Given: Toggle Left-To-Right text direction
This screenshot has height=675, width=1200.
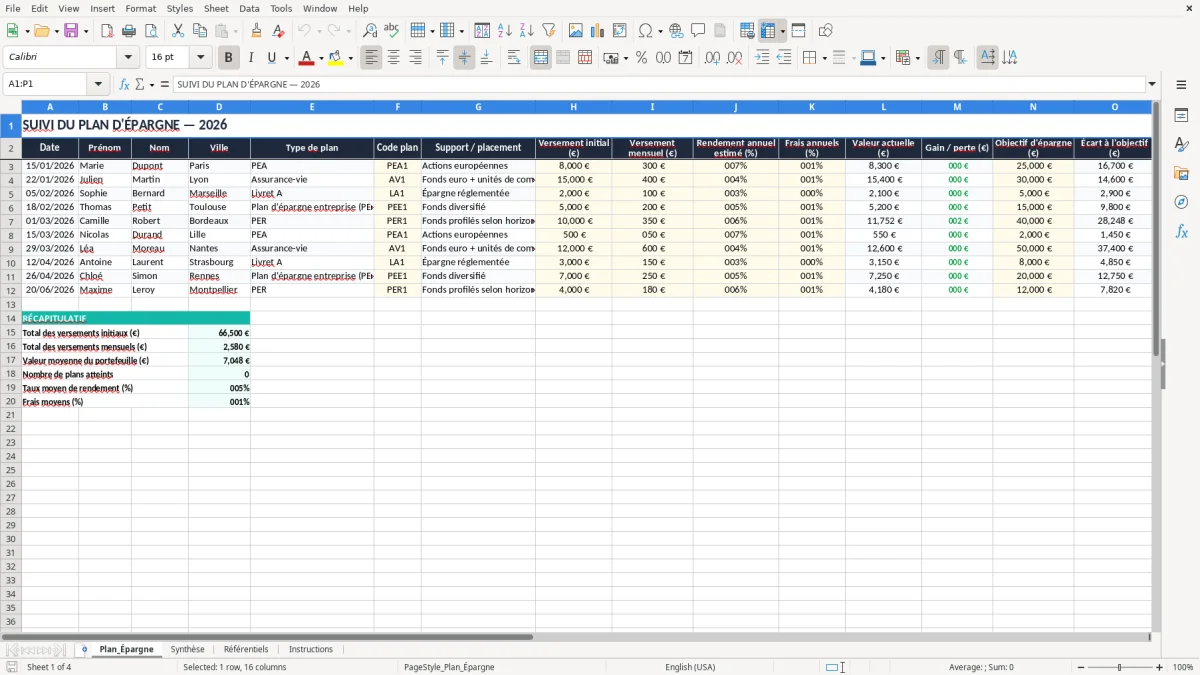Looking at the screenshot, I should 938,58.
